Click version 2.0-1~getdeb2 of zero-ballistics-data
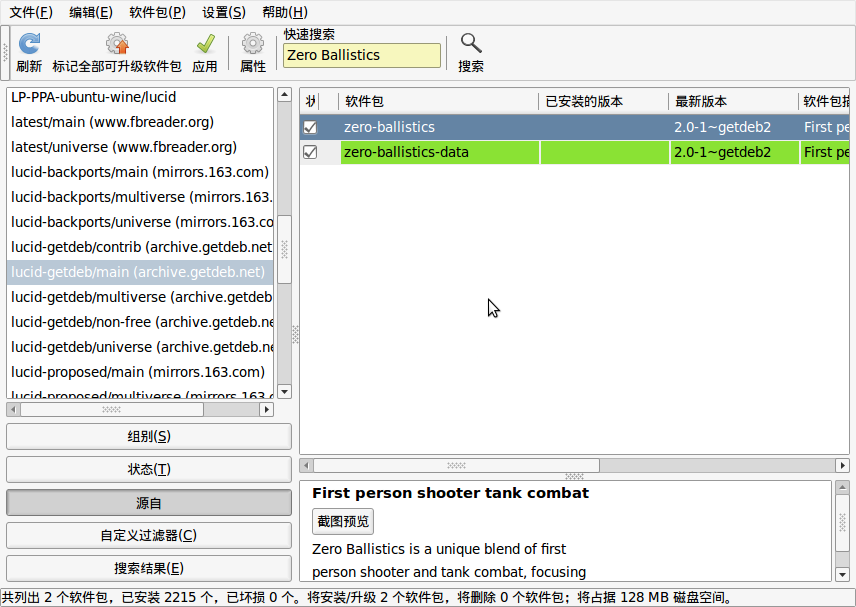The height and width of the screenshot is (607, 856). coord(722,152)
